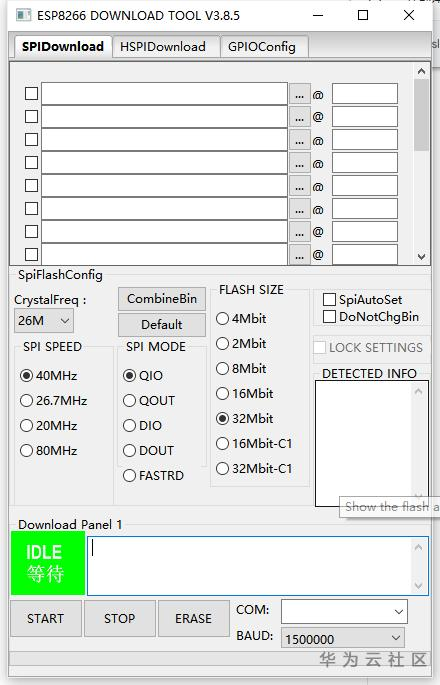This screenshot has width=440, height=685.
Task: Click the green IDLE status indicator
Action: point(48,563)
